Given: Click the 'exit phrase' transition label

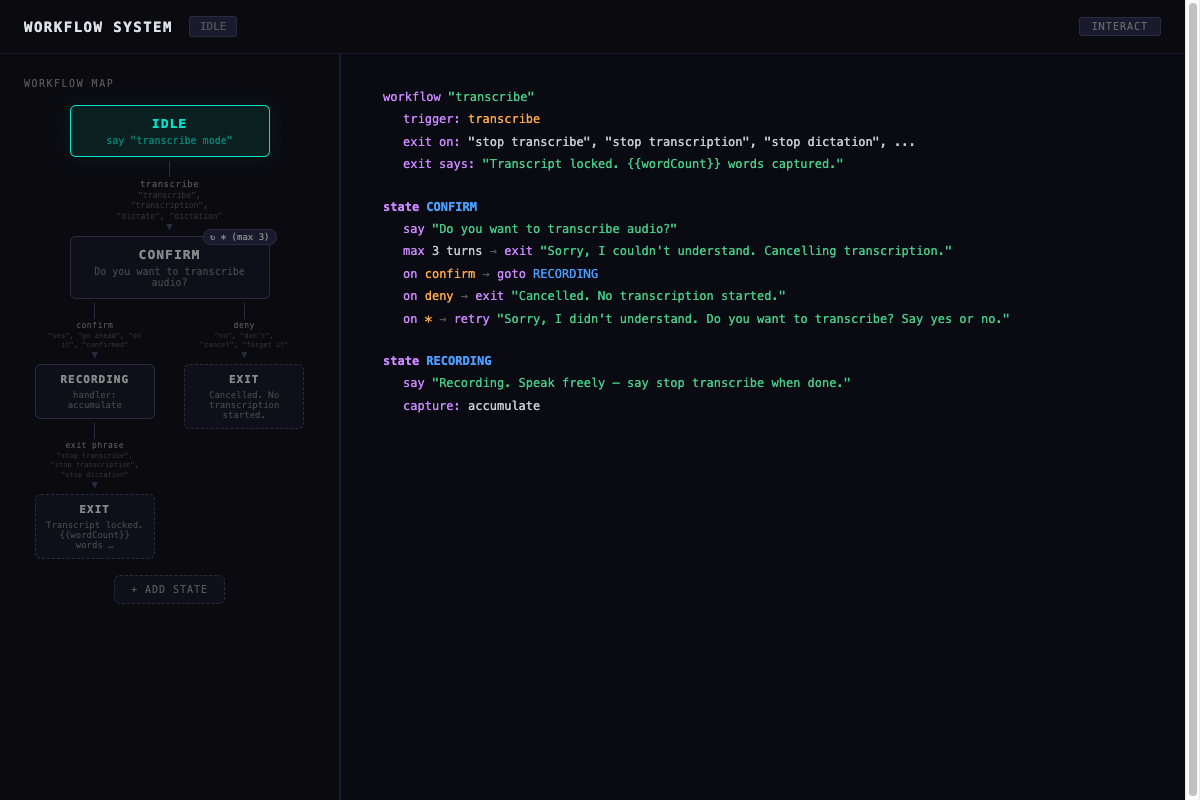Looking at the screenshot, I should point(95,445).
